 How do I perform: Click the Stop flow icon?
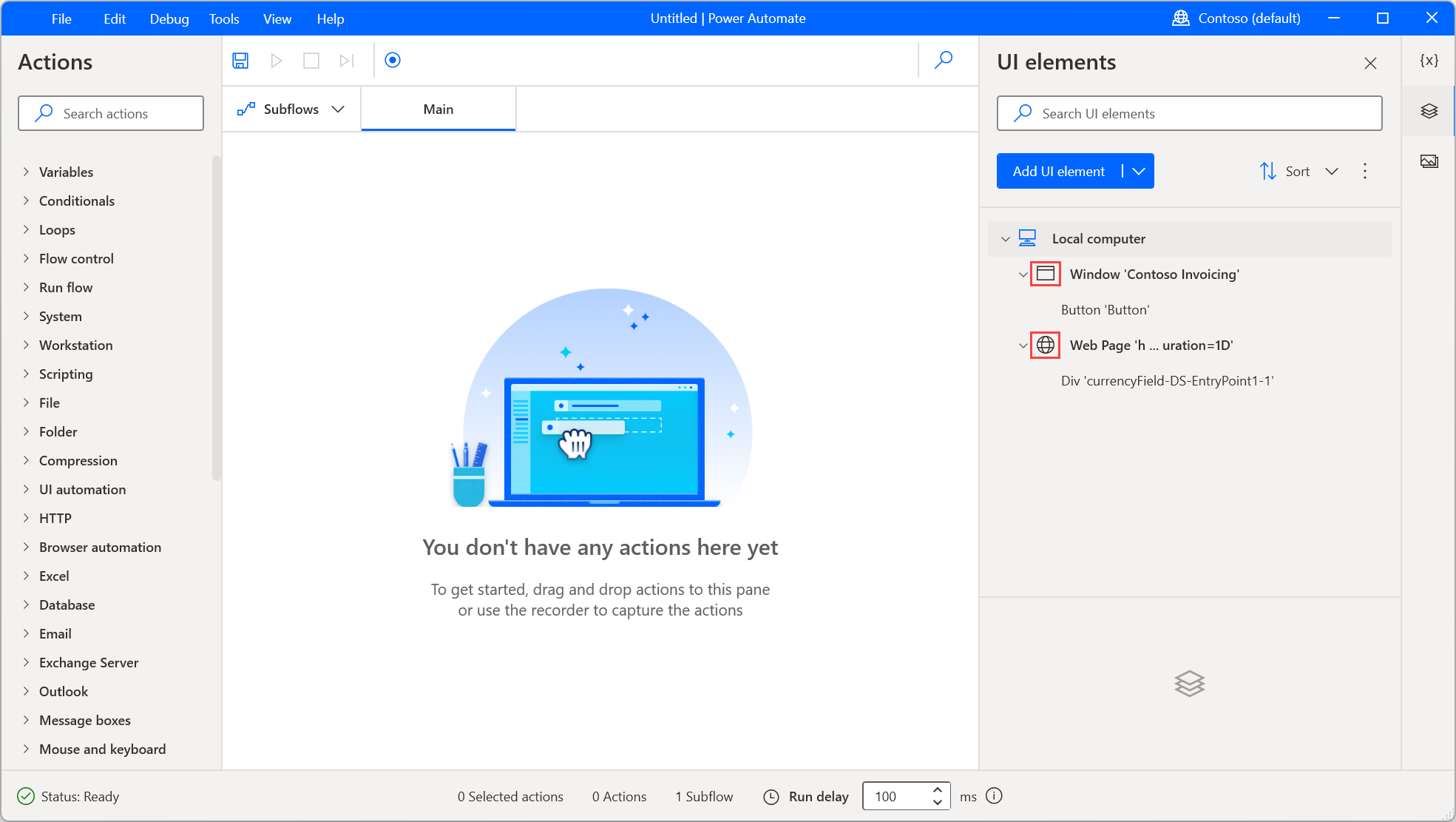(310, 60)
